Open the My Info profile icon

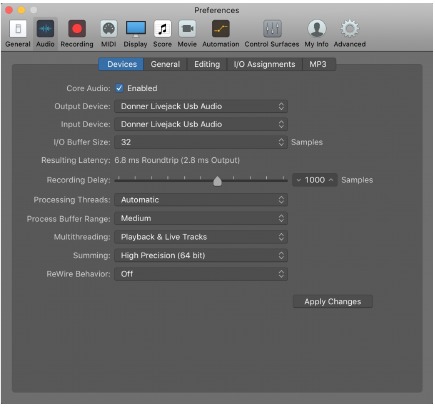click(x=316, y=29)
